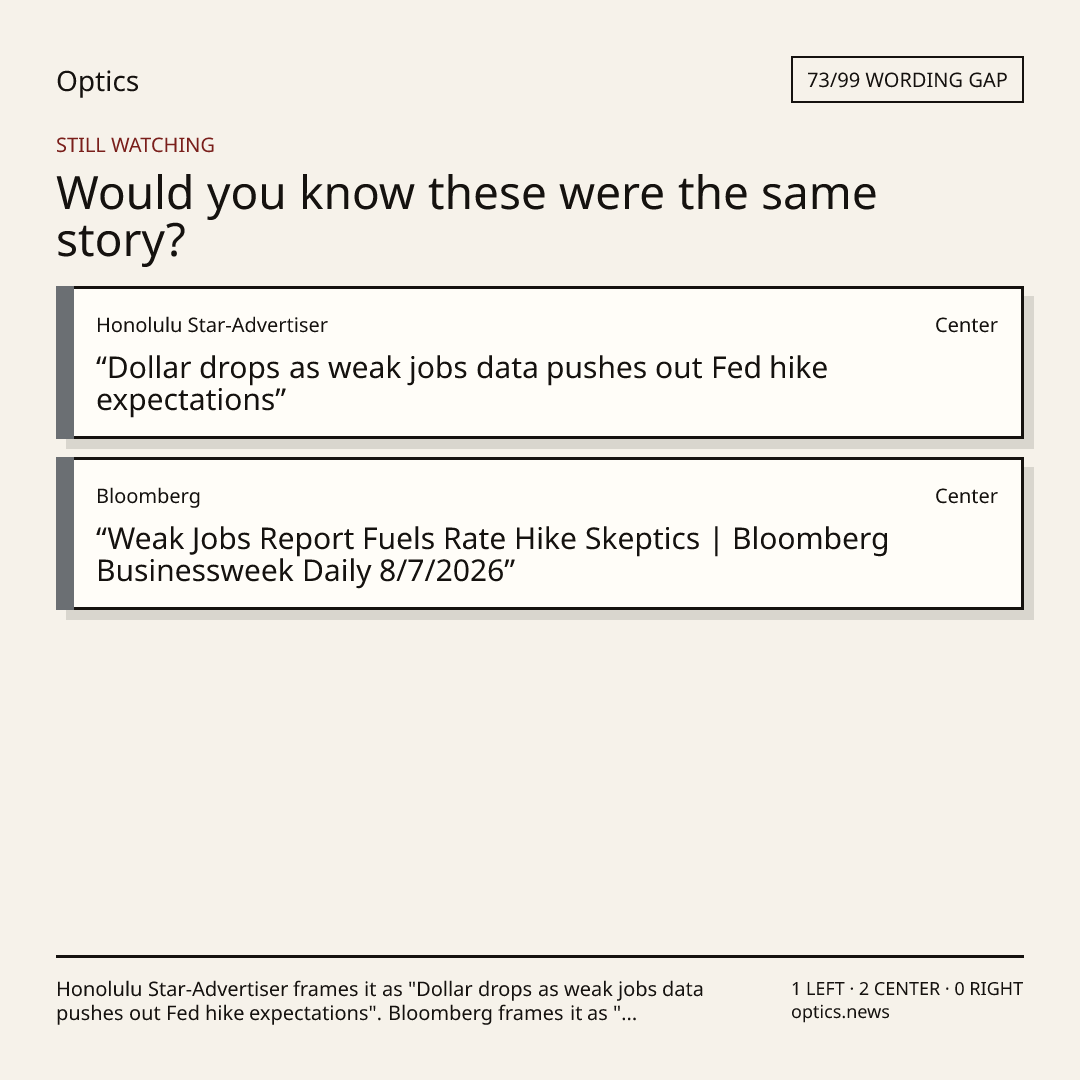Click the 0 RIGHT count in the footer
The height and width of the screenshot is (1080, 1080).
988,989
